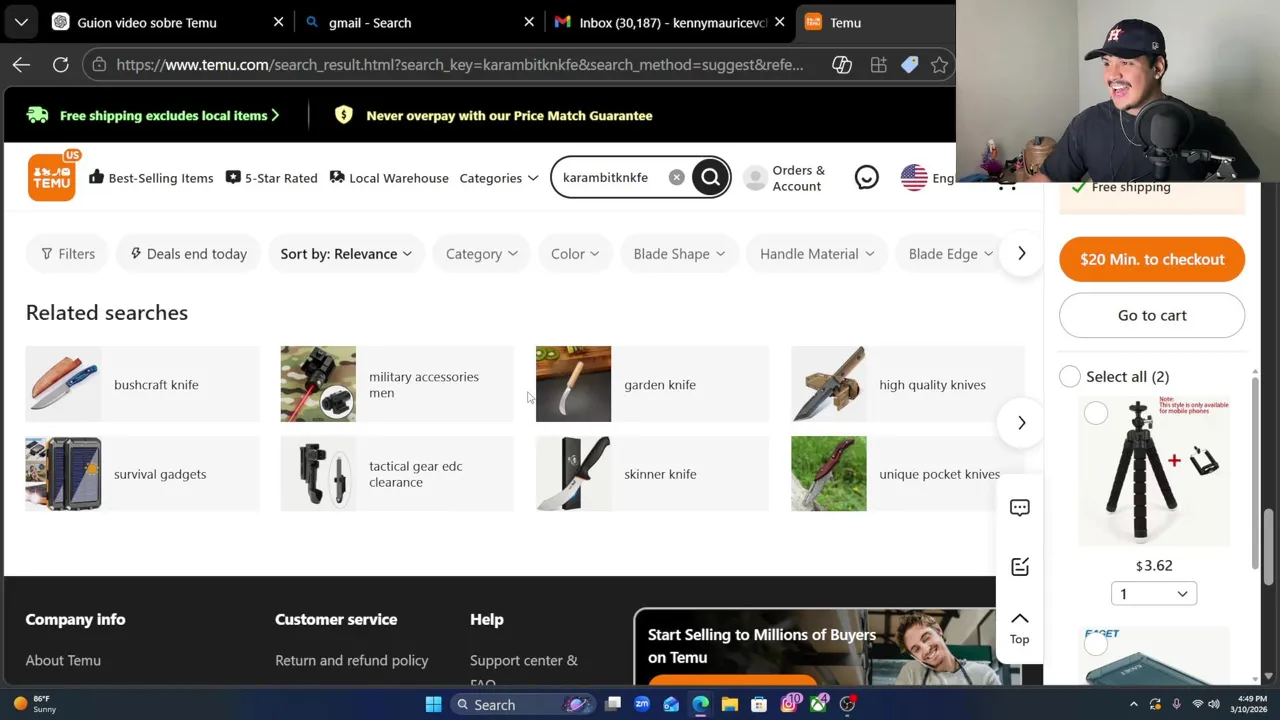Open the Orders & Account profile icon
The width and height of the screenshot is (1280, 720).
click(x=756, y=178)
